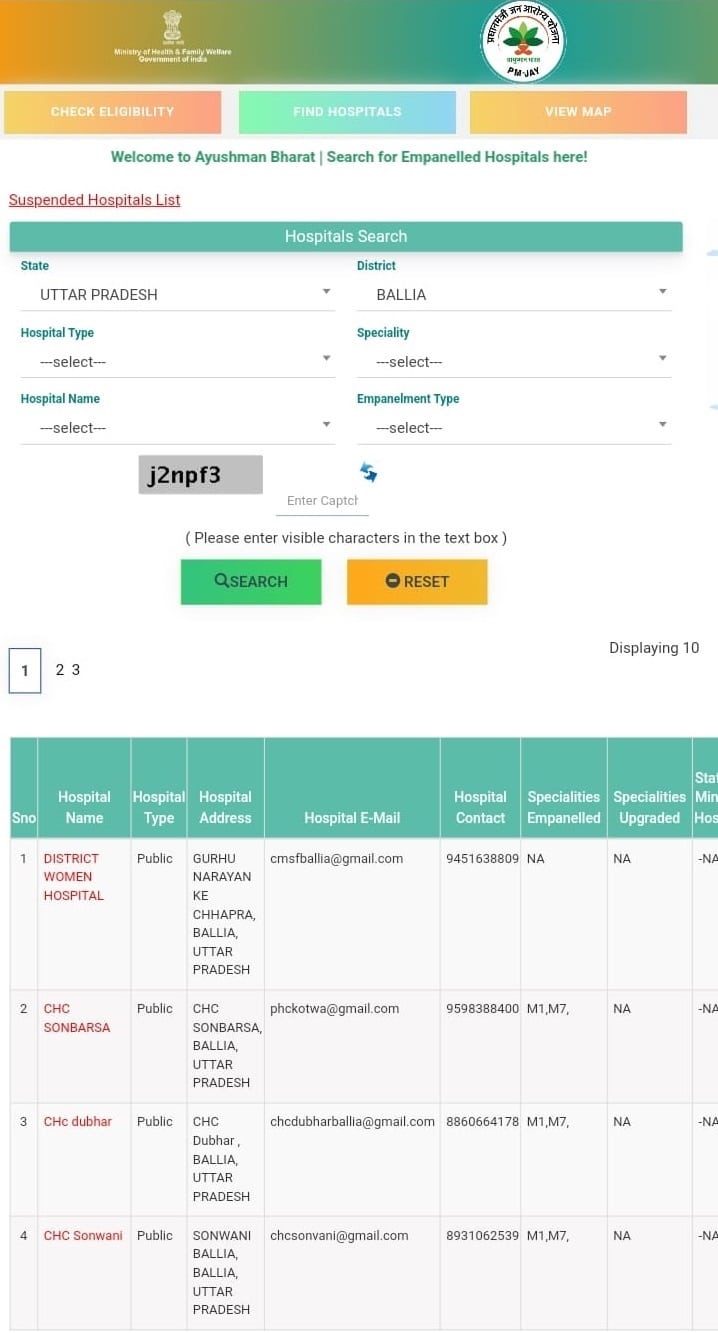The width and height of the screenshot is (718, 1333).
Task: Open CHC SONBARSA hospital details
Action: (x=76, y=1018)
